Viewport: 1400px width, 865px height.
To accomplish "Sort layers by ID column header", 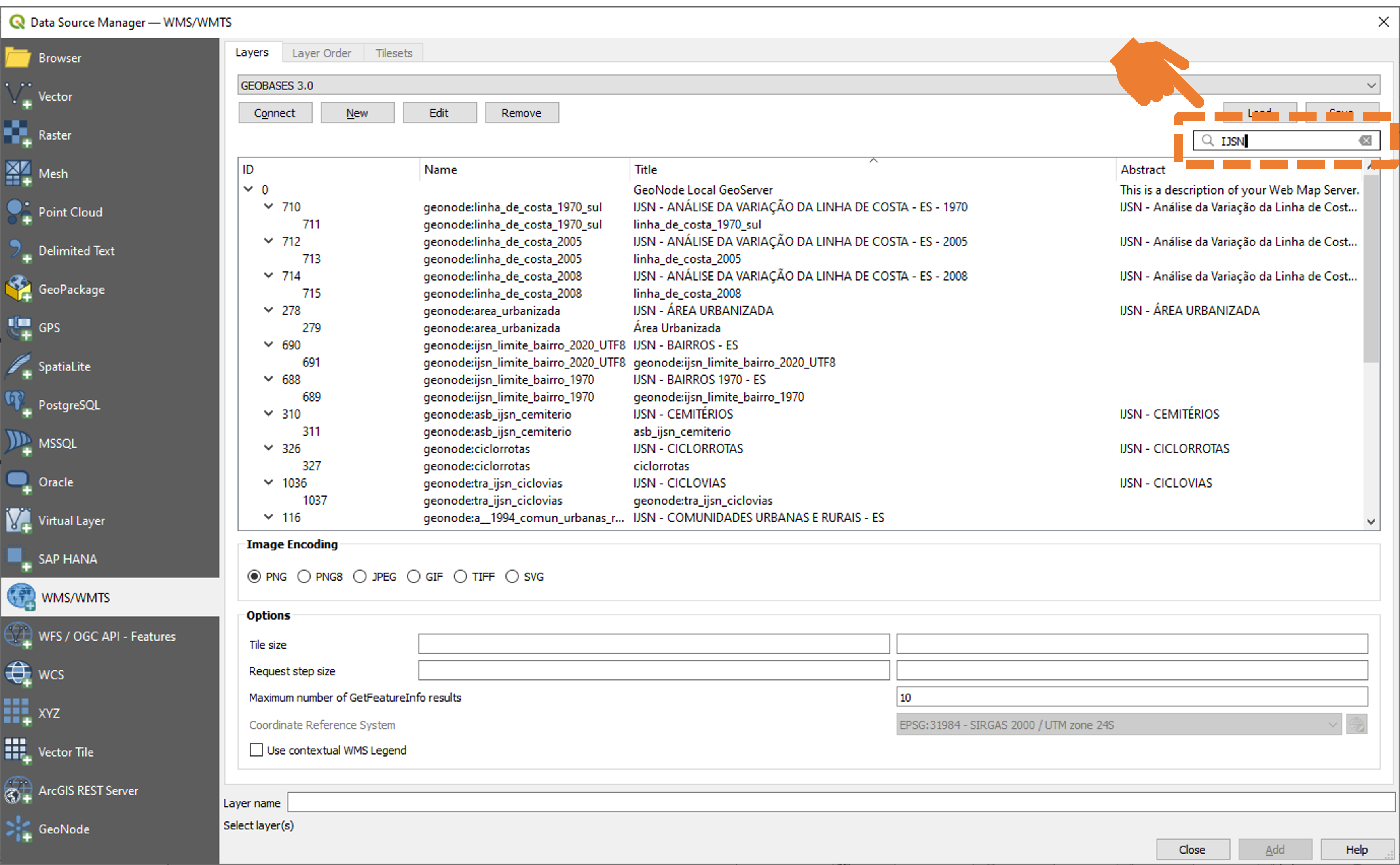I will pos(328,169).
